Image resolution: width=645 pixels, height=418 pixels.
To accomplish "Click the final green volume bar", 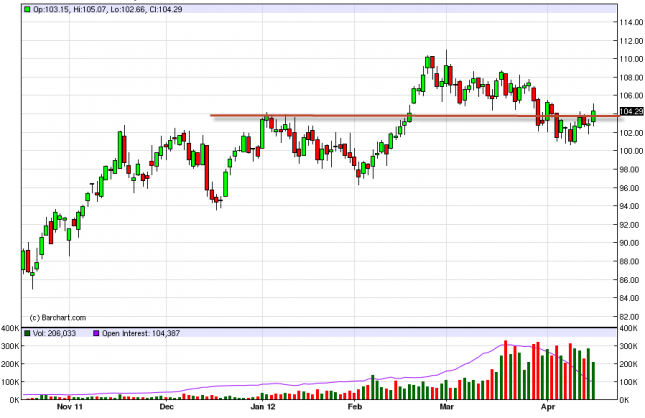I will [x=593, y=381].
